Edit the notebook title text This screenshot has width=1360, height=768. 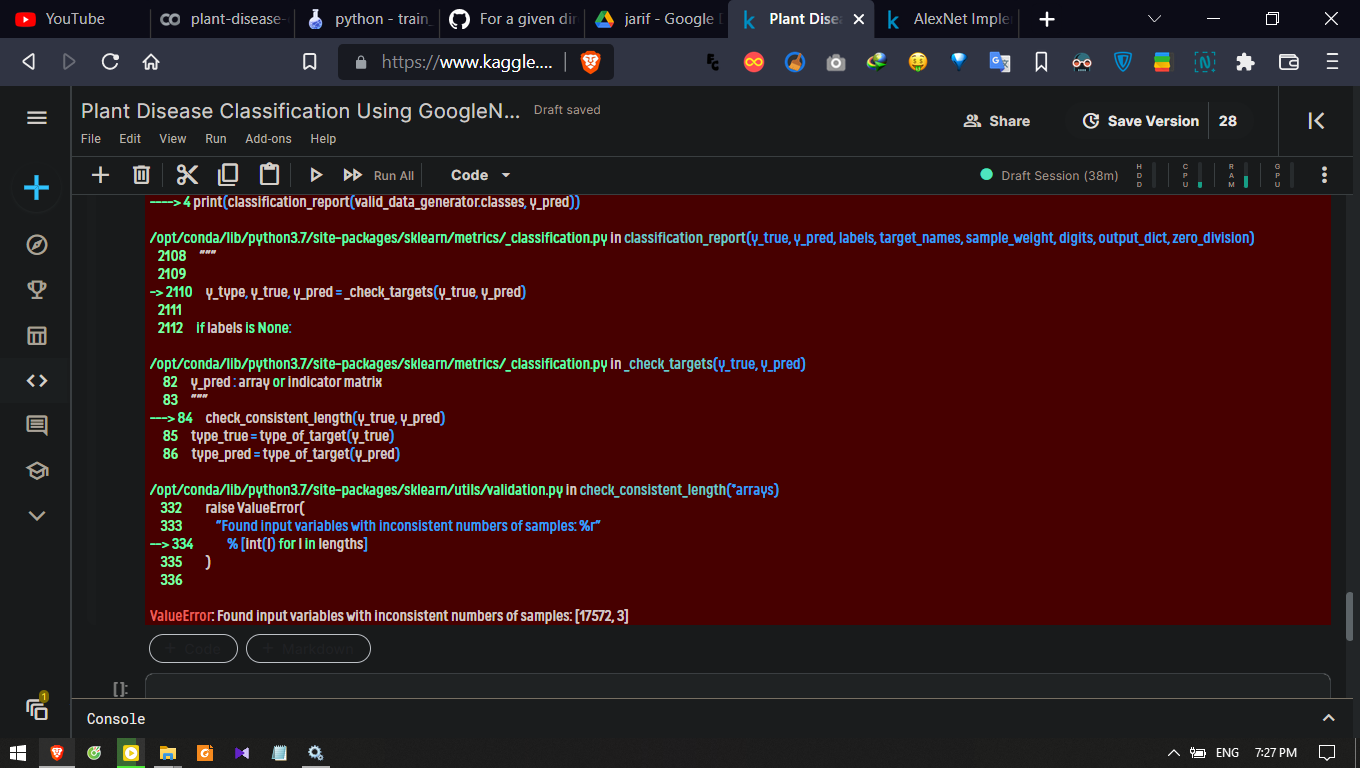click(301, 111)
